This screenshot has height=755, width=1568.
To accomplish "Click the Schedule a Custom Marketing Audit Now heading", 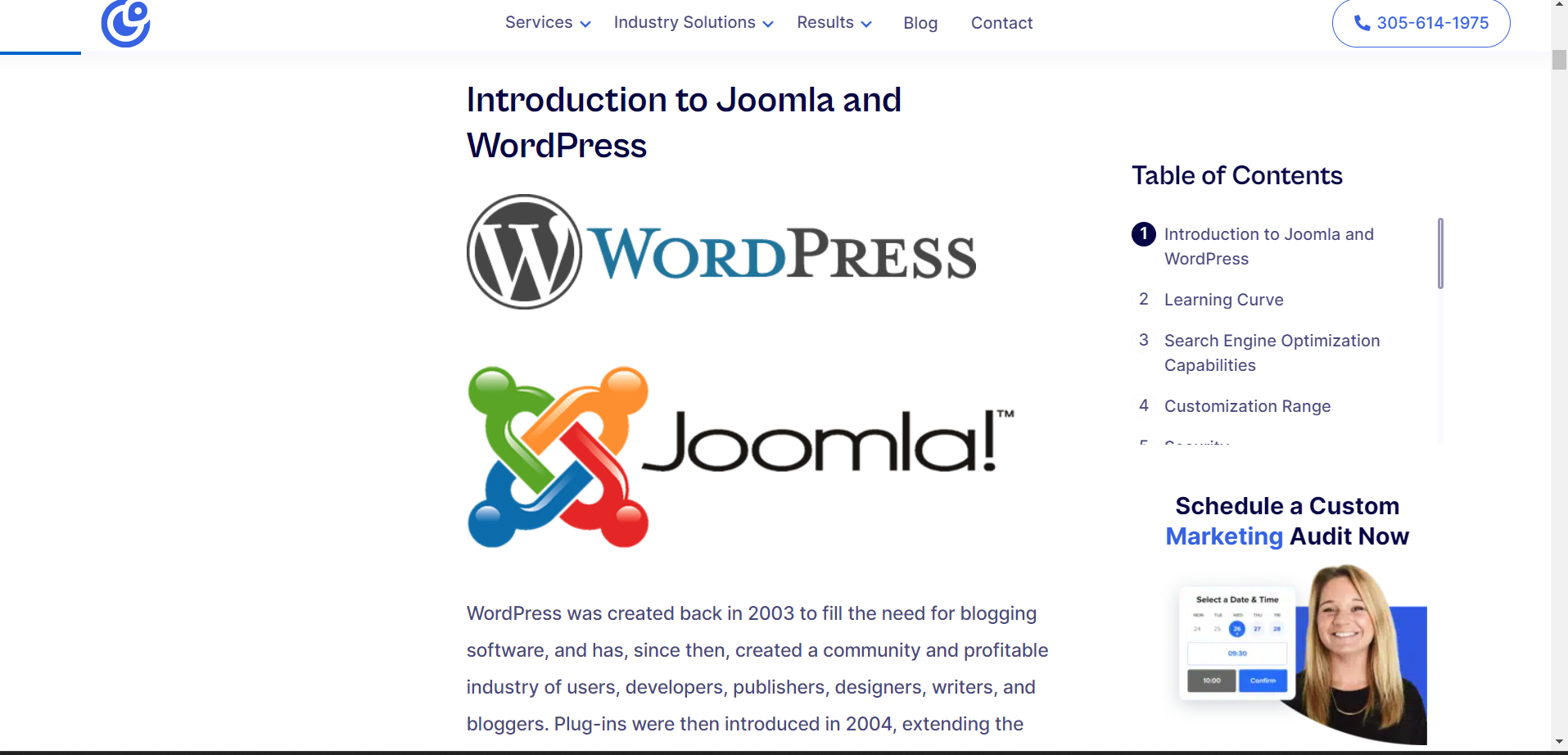I will pos(1287,521).
